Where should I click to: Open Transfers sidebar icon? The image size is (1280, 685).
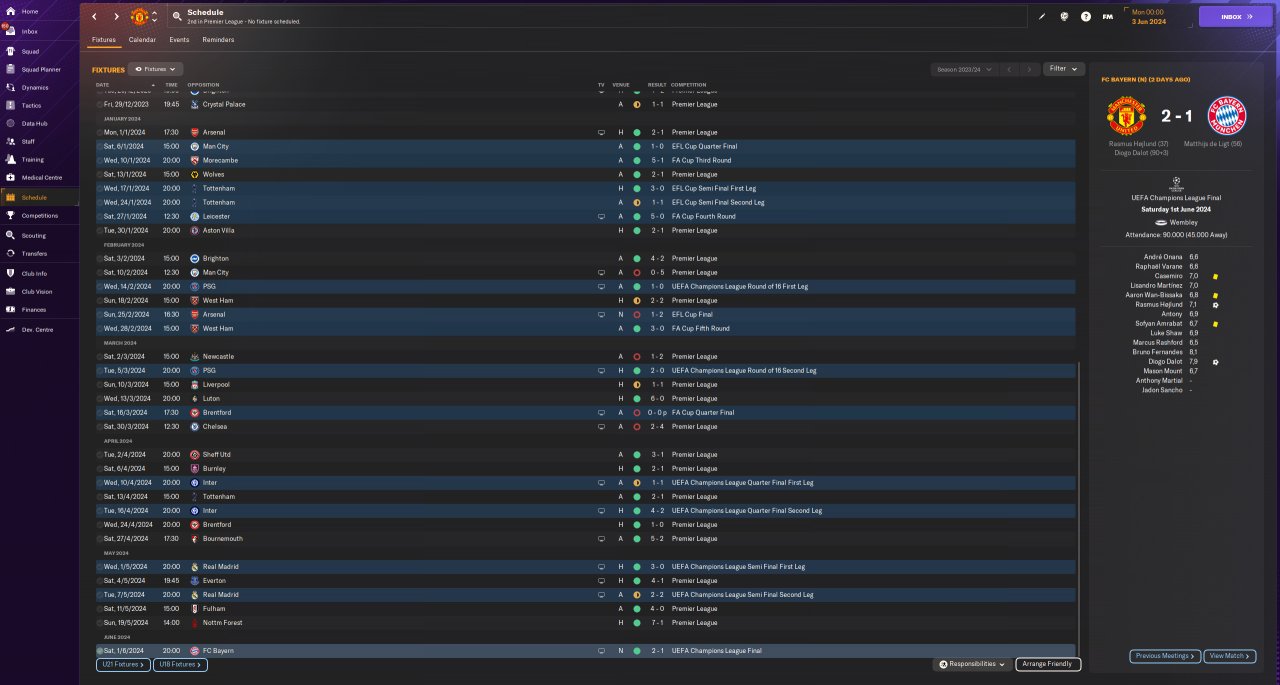coord(9,253)
